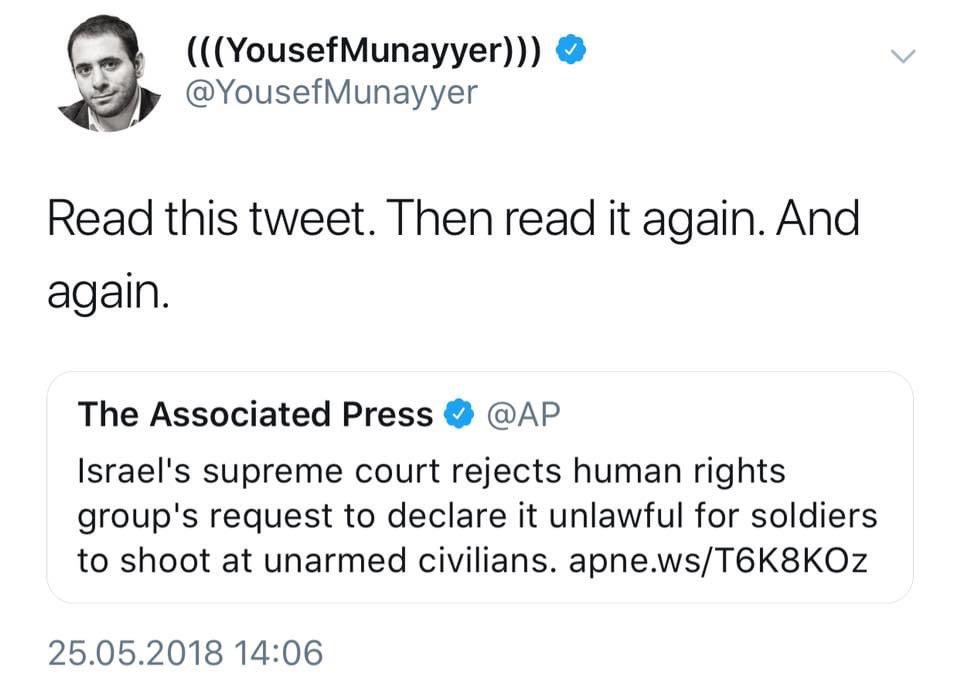Viewport: 960px width, 686px height.
Task: Click the blue verified badge beside YousefMunayyer
Action: coord(571,50)
